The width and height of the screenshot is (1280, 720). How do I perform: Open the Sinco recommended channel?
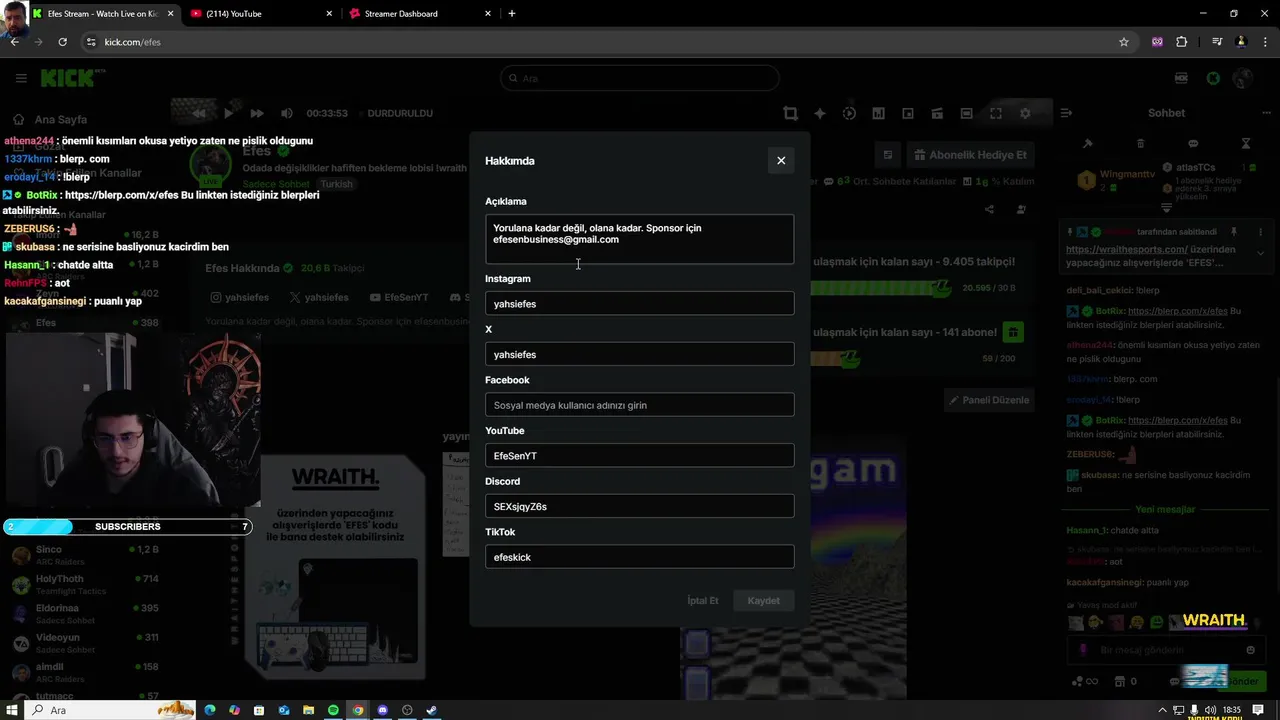click(85, 555)
